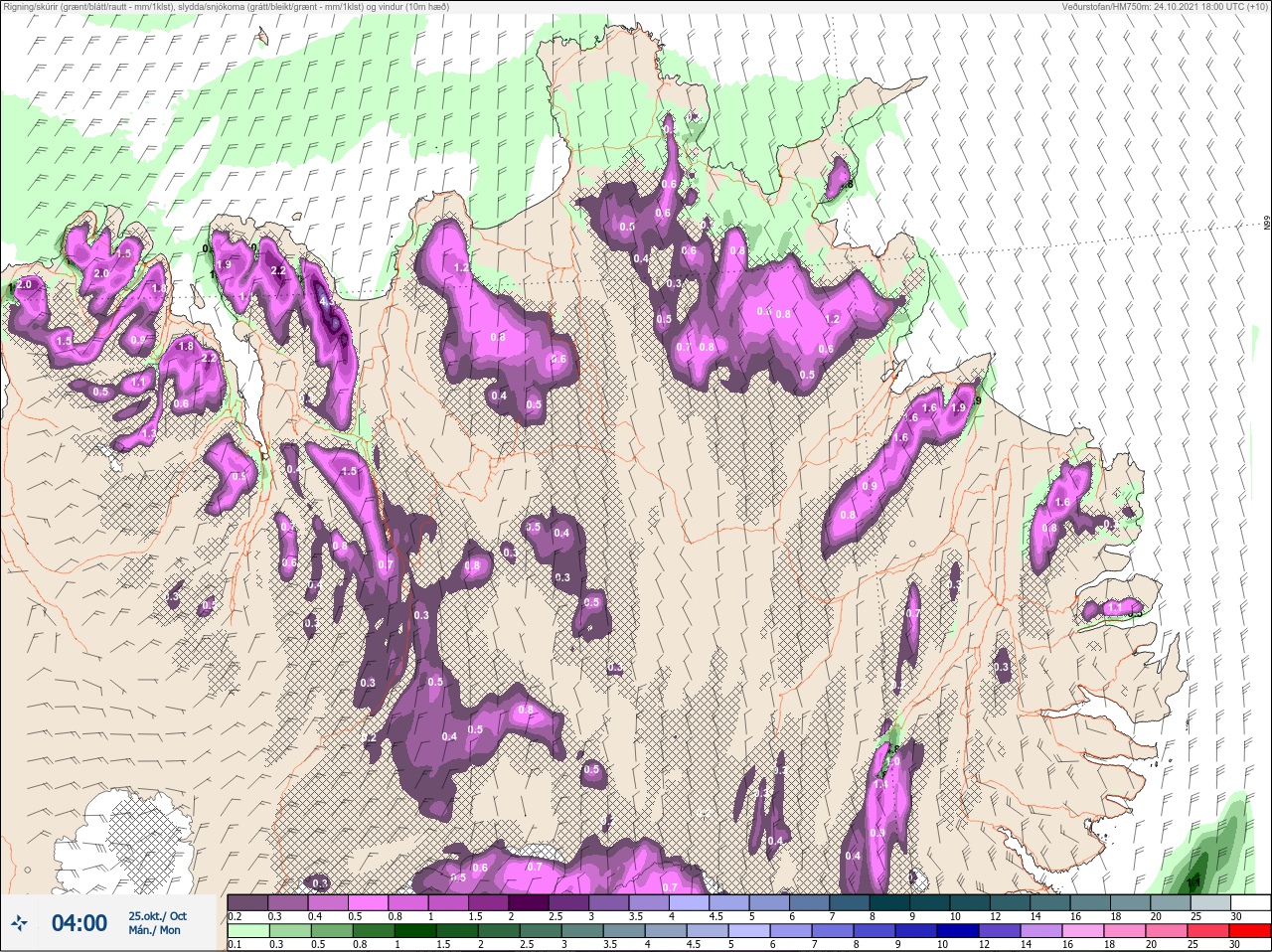
Task: Click the map title starting 'Rigning/skúrir'
Action: coord(226,7)
